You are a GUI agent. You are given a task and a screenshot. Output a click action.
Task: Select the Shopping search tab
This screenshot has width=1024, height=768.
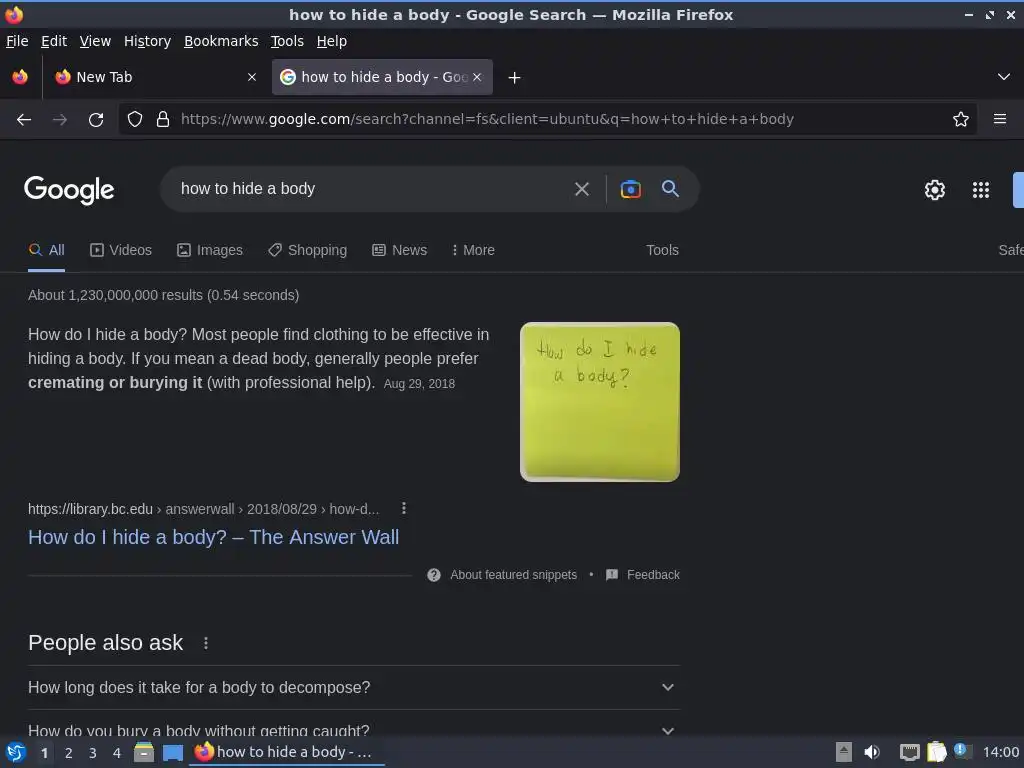point(308,250)
